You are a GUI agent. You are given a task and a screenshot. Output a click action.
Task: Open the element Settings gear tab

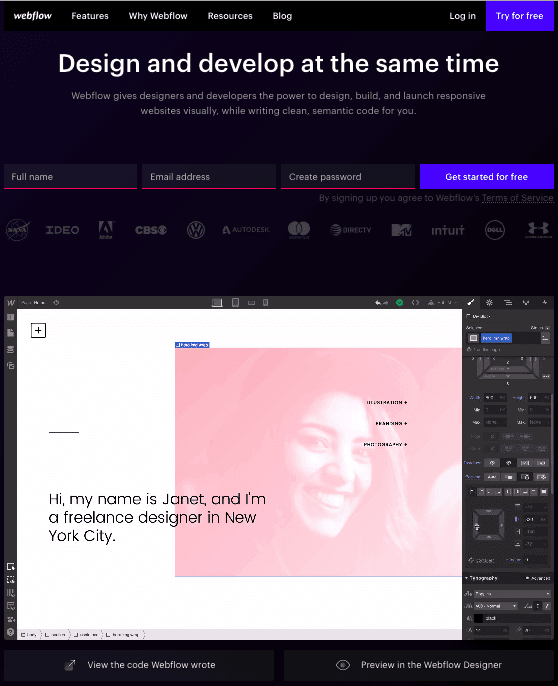(489, 302)
